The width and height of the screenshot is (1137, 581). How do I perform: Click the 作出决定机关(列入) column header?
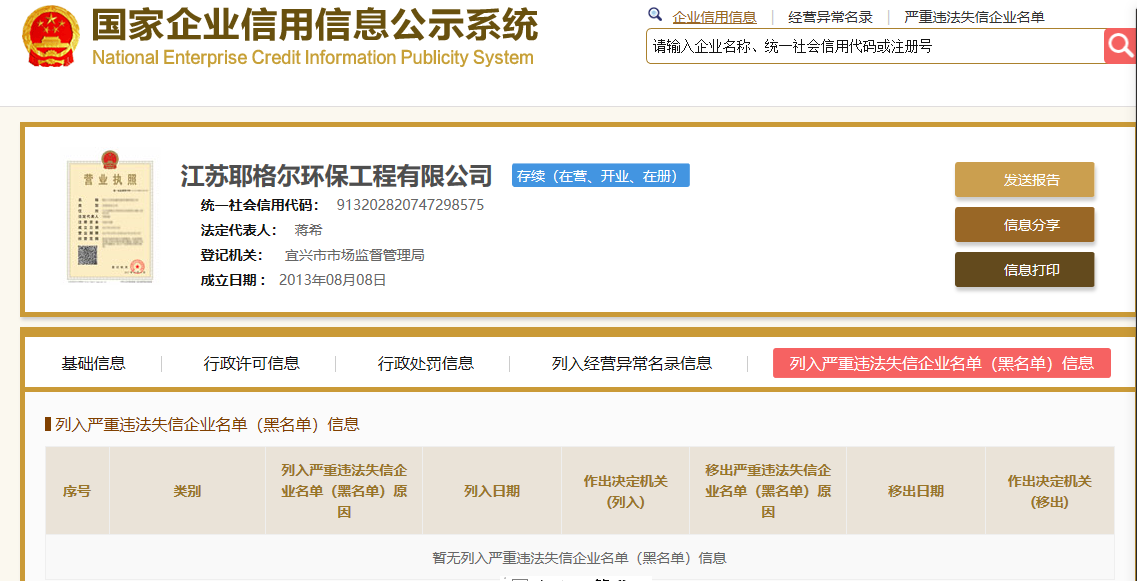point(626,491)
